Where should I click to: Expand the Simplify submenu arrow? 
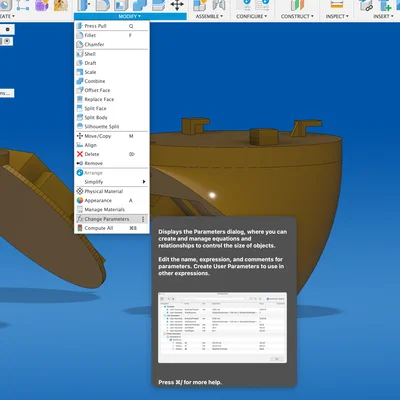[144, 182]
